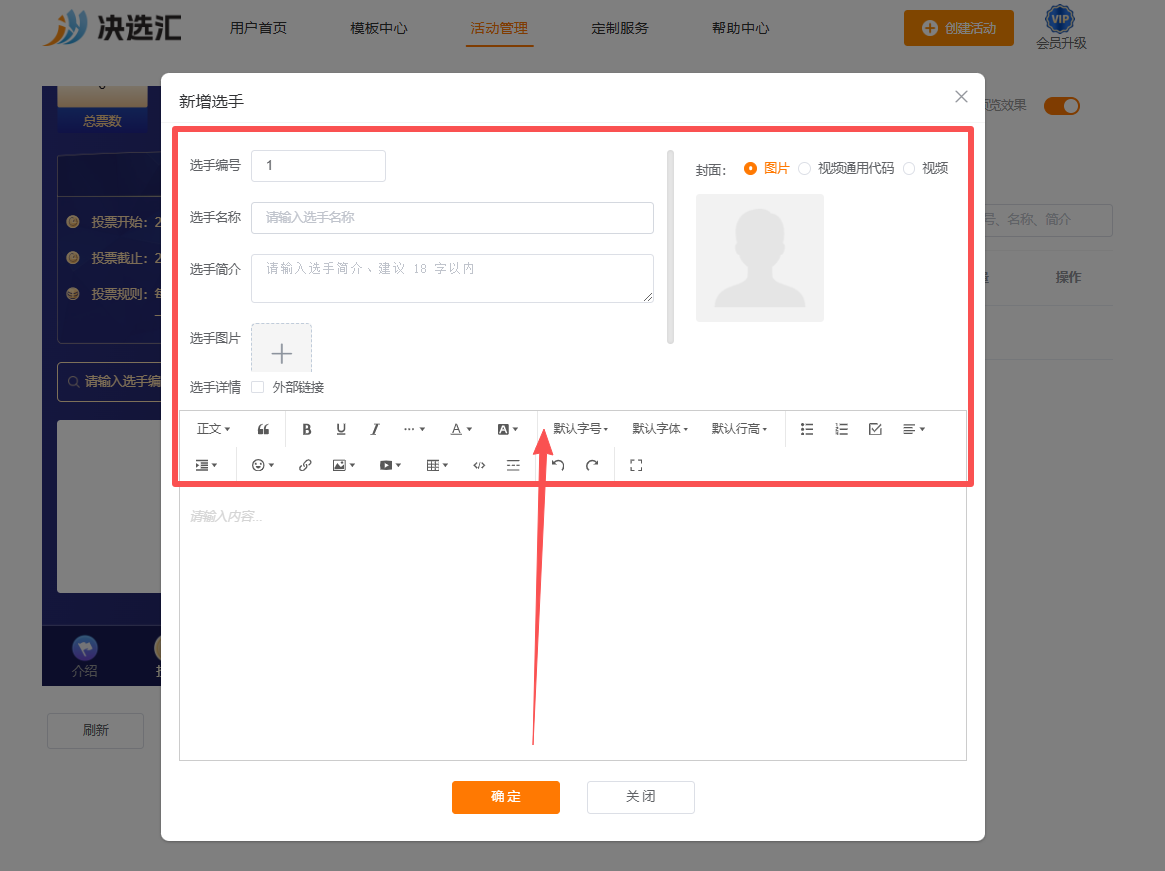Open the 默认行高 line height dropdown
Screen dimensions: 1165x871
click(739, 429)
